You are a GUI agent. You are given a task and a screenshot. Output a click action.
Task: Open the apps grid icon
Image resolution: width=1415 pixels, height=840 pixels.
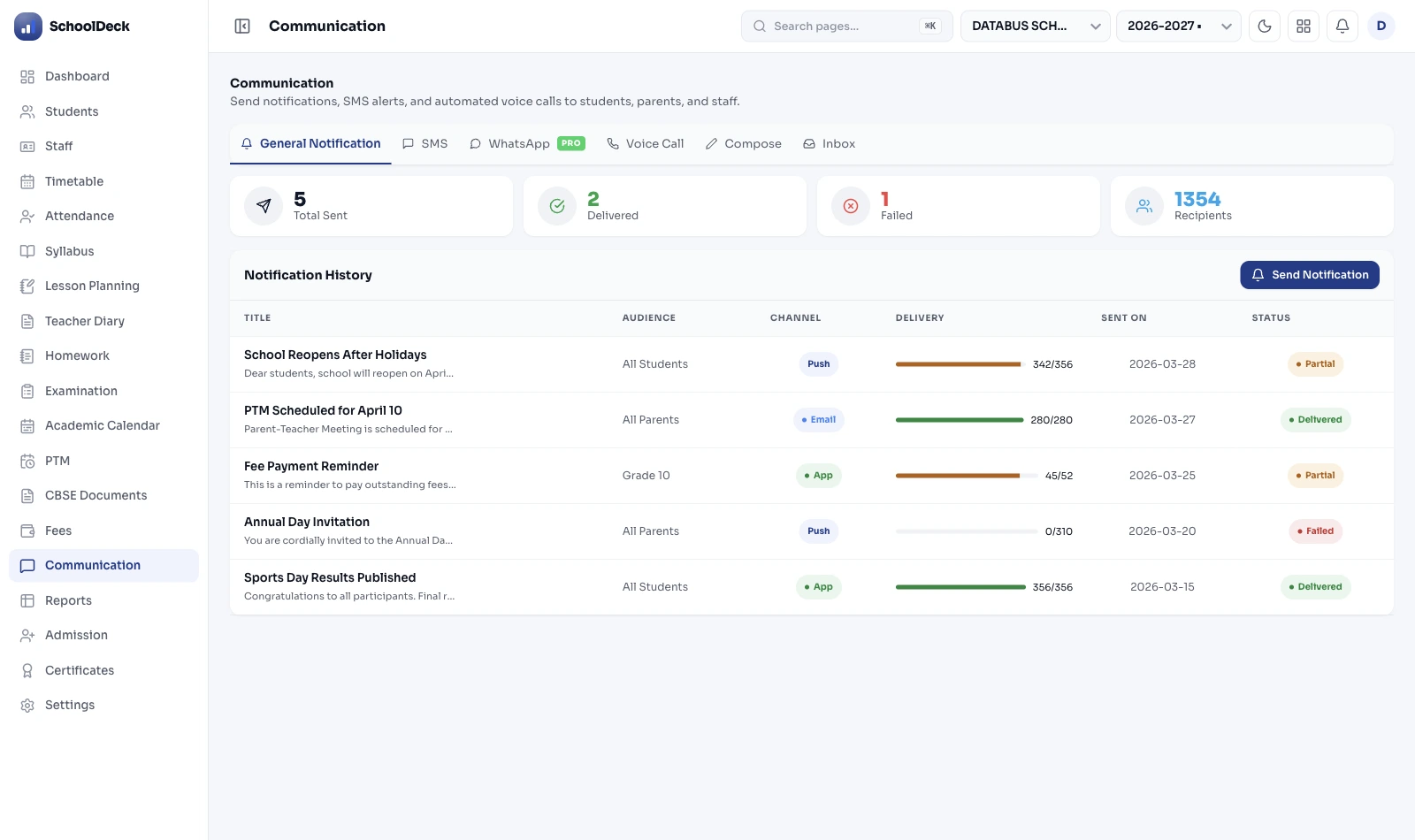(x=1304, y=27)
